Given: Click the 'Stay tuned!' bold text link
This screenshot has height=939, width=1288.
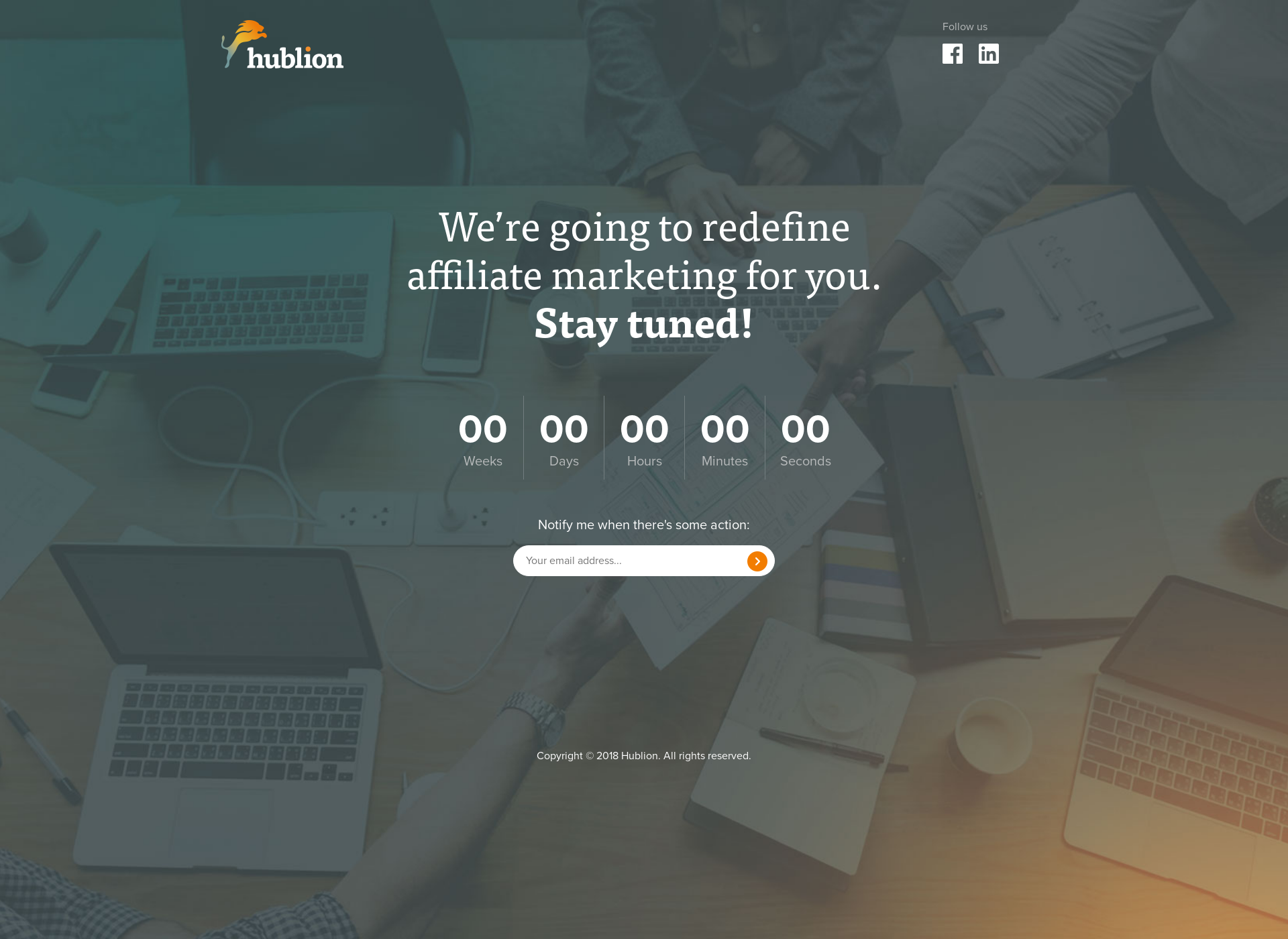Looking at the screenshot, I should [644, 324].
